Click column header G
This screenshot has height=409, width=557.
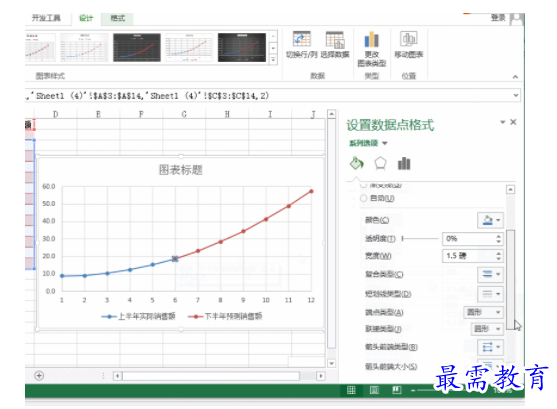pos(184,114)
